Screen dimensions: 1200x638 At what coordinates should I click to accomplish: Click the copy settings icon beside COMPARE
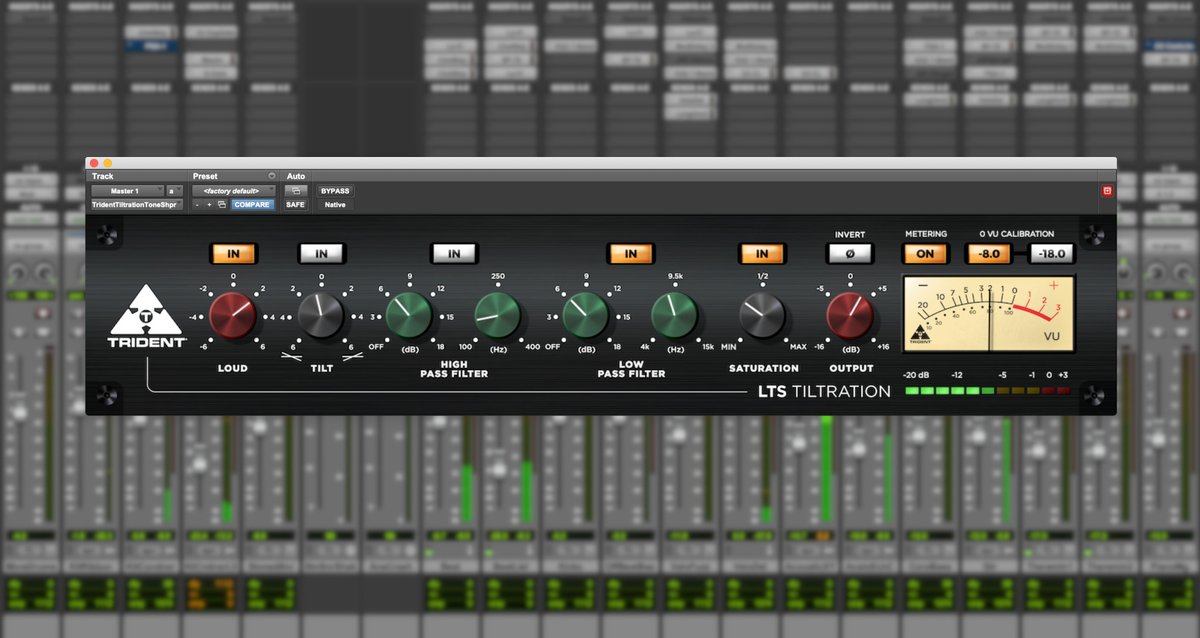coord(222,205)
